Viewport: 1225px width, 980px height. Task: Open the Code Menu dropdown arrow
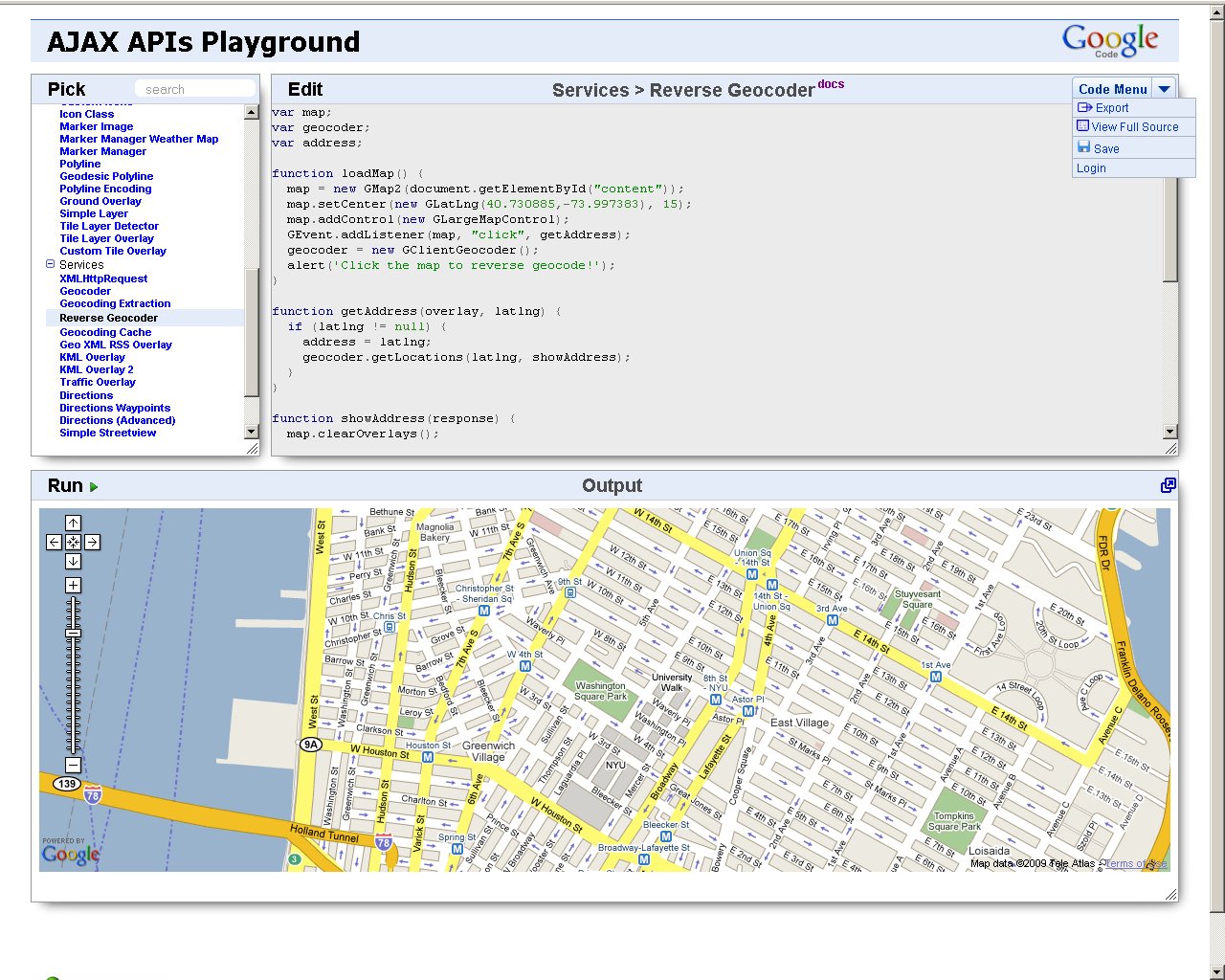(x=1164, y=89)
